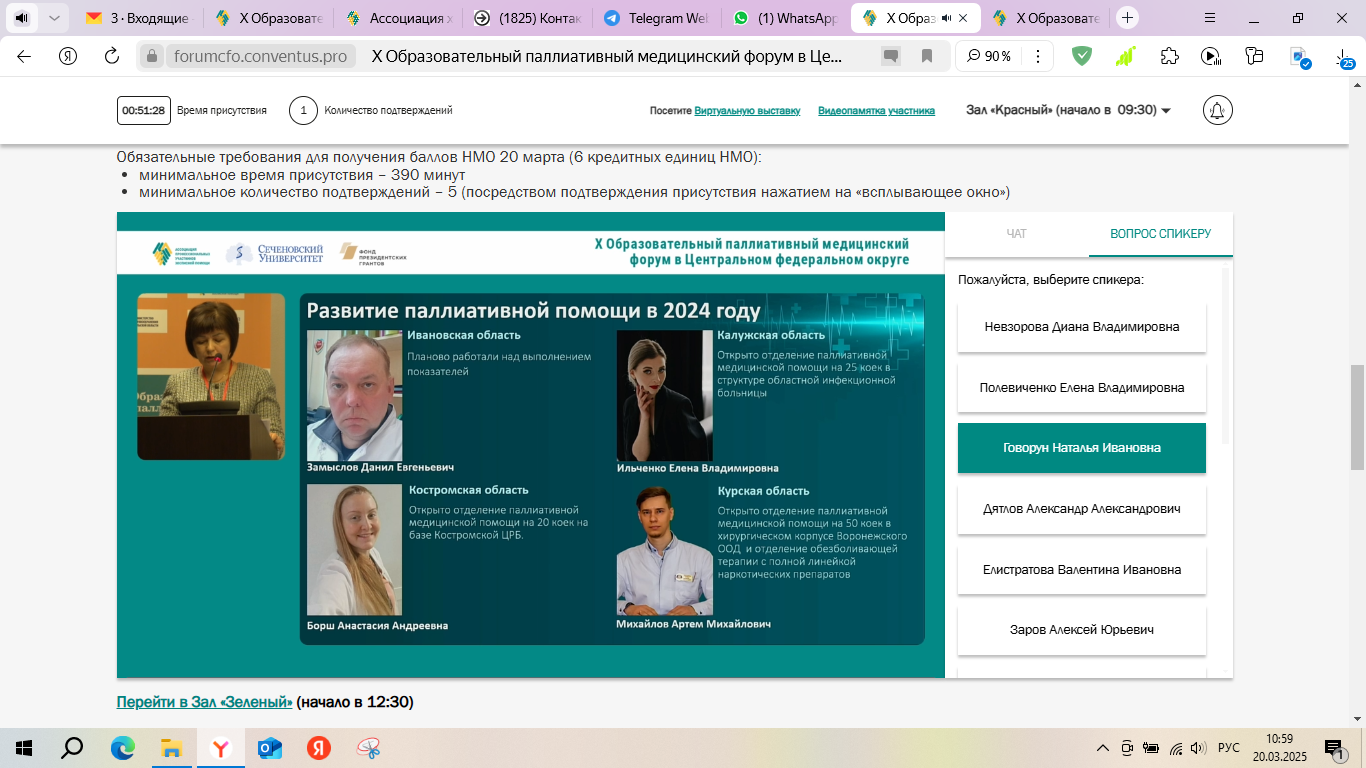Open the red Yandex taskbar icon
The image size is (1366, 768).
pyautogui.click(x=318, y=748)
